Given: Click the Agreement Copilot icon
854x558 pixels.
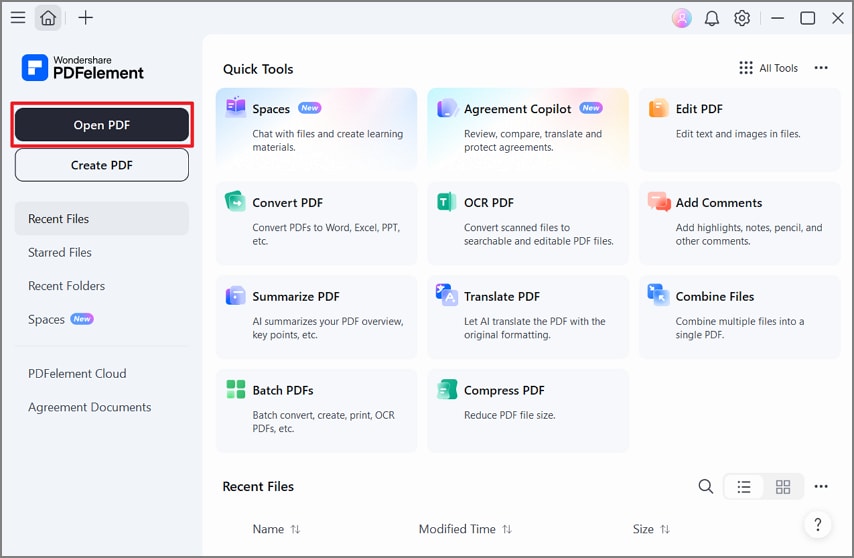Looking at the screenshot, I should point(447,108).
